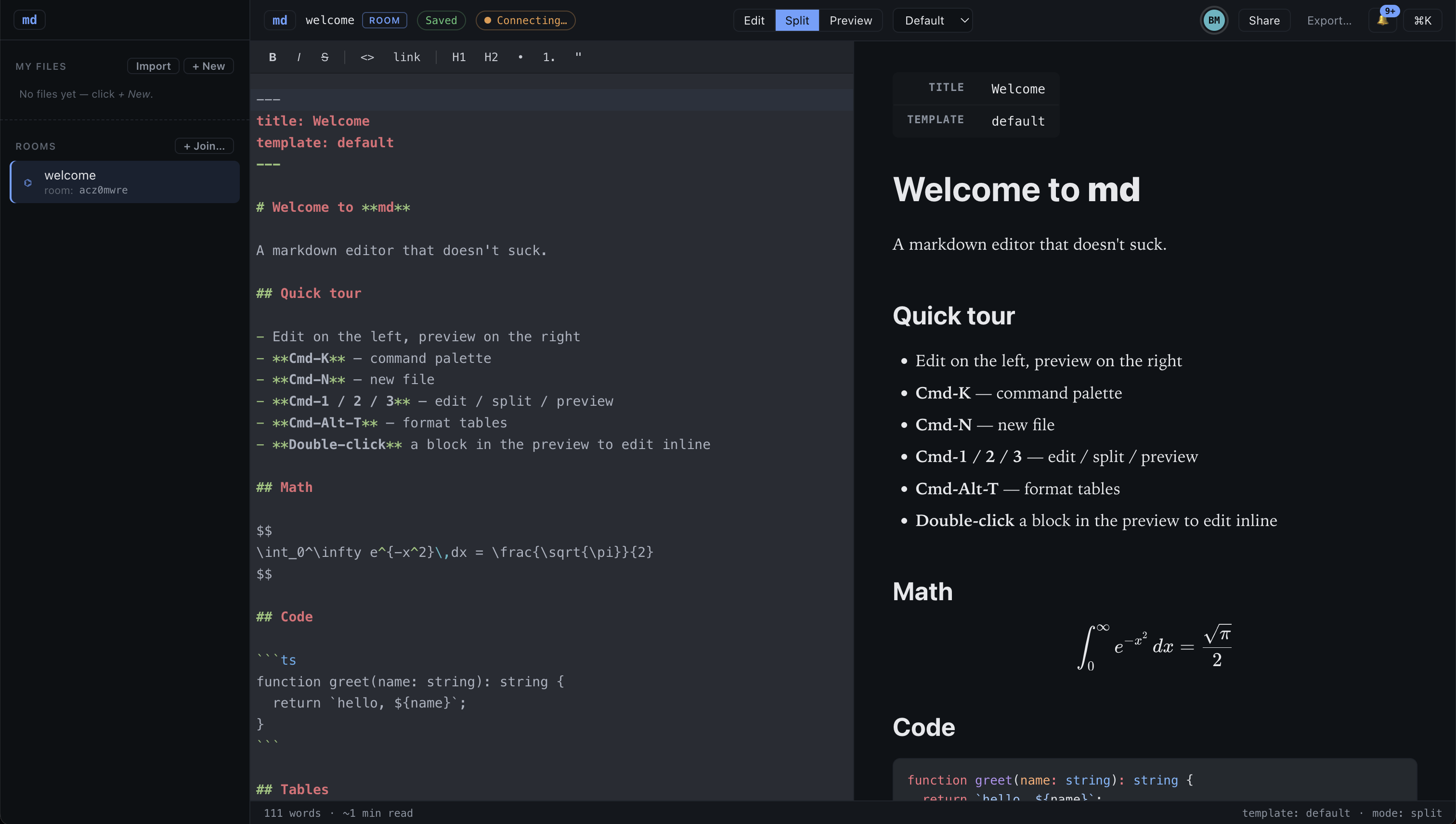Insert bullet list item
Viewport: 1456px width, 824px height.
tap(520, 57)
